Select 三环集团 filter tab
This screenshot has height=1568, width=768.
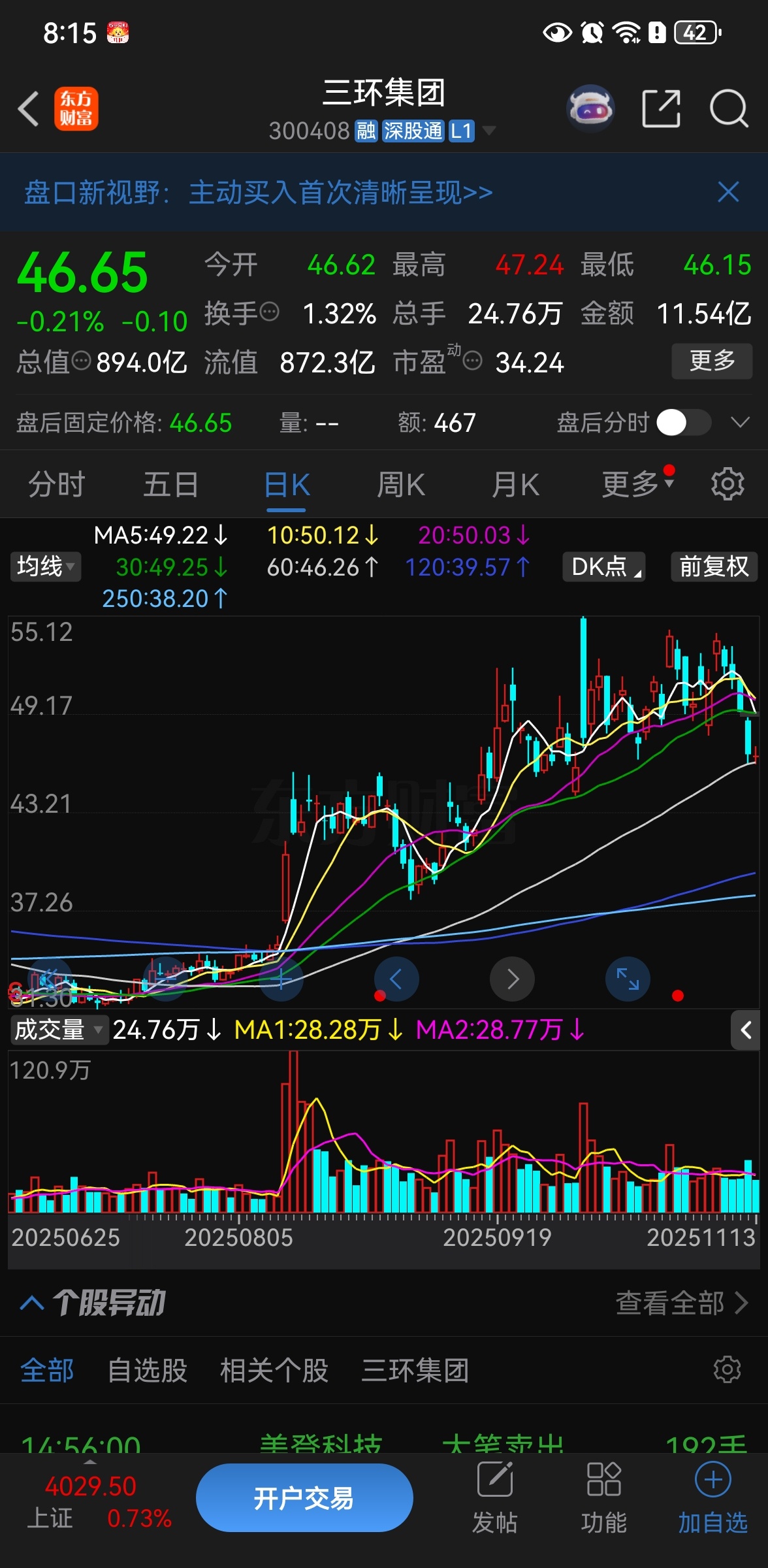click(x=415, y=1370)
